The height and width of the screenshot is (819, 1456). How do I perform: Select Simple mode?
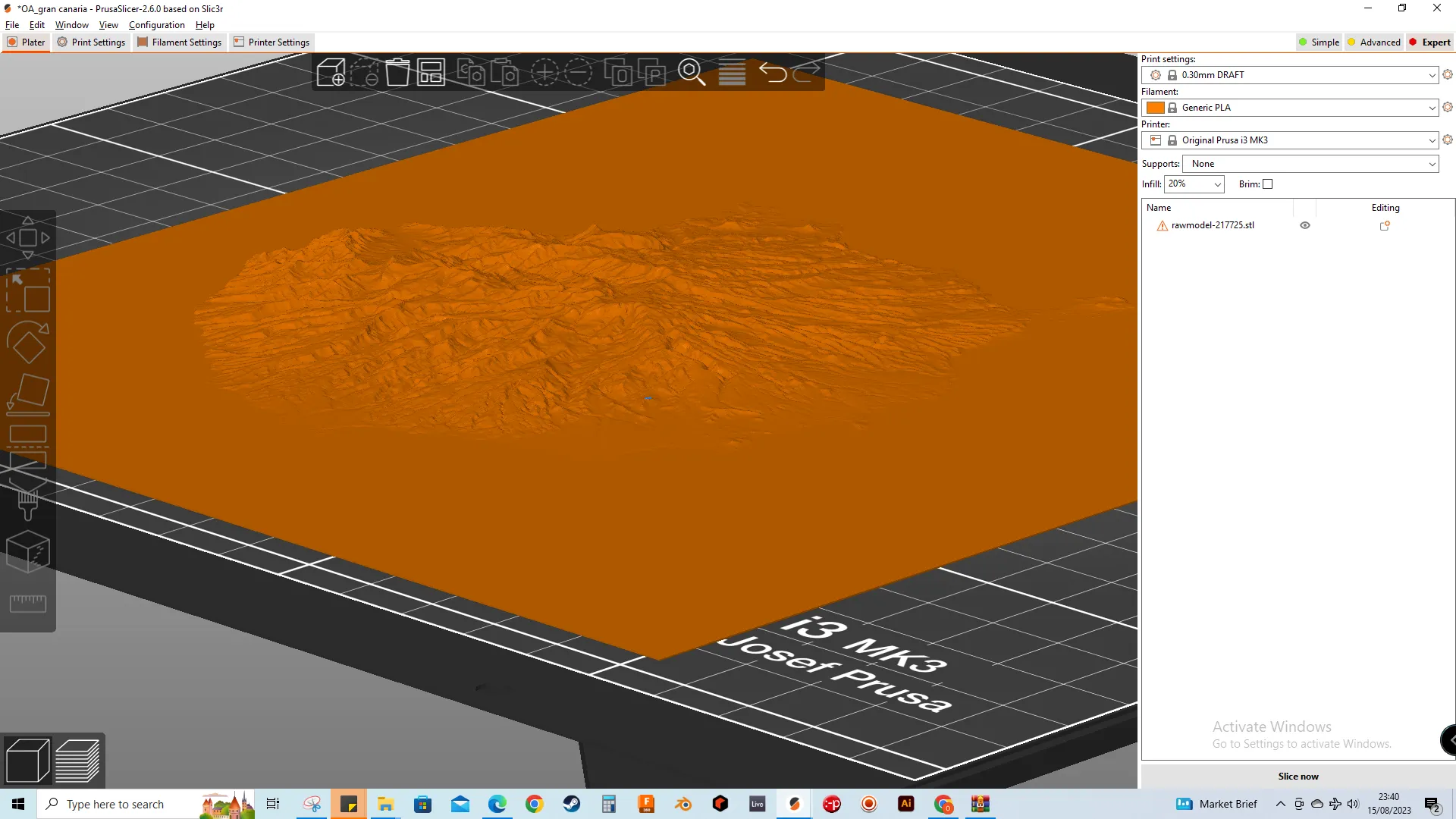click(1319, 42)
